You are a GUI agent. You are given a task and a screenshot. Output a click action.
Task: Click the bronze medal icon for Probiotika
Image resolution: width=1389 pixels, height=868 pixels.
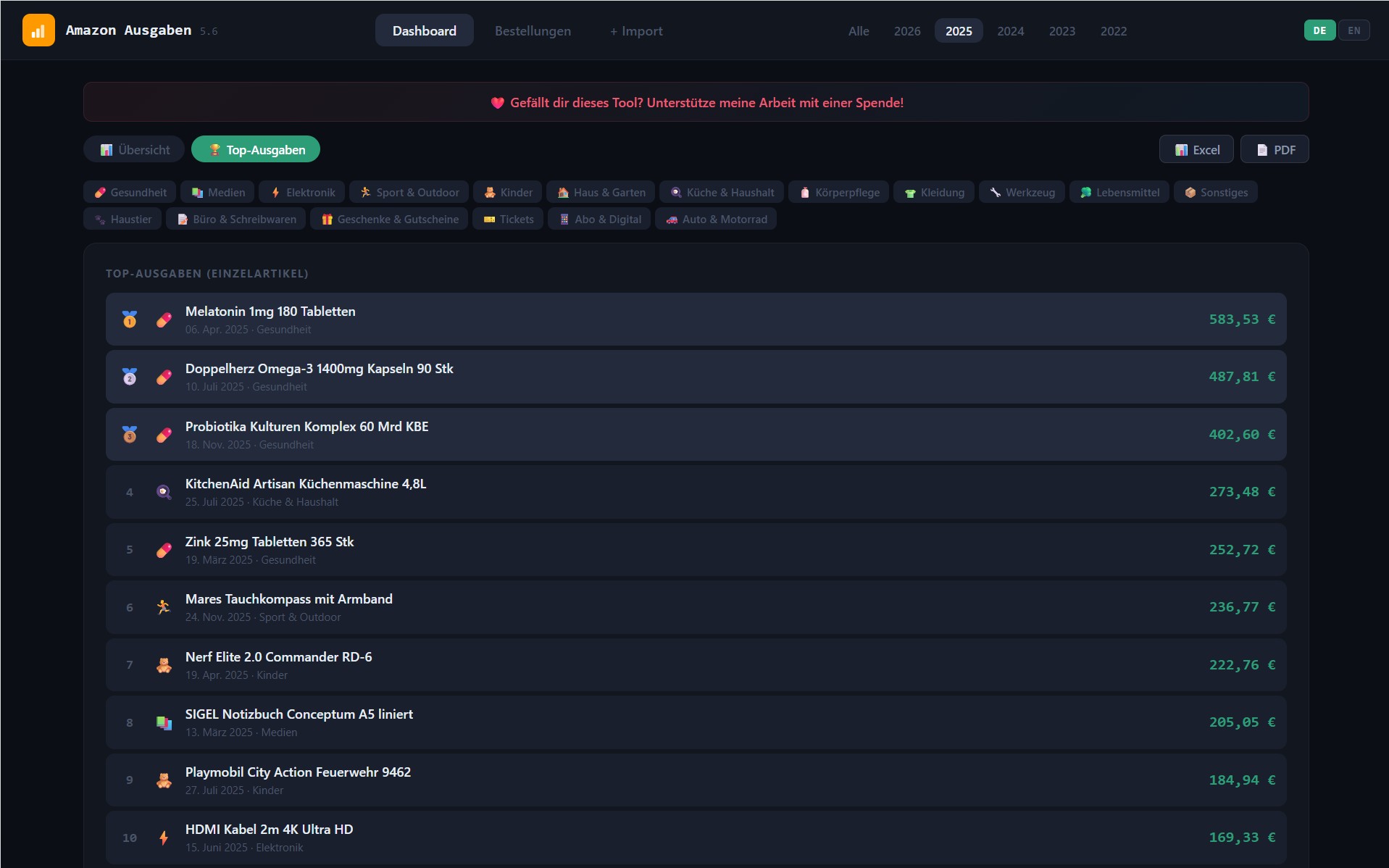click(130, 435)
